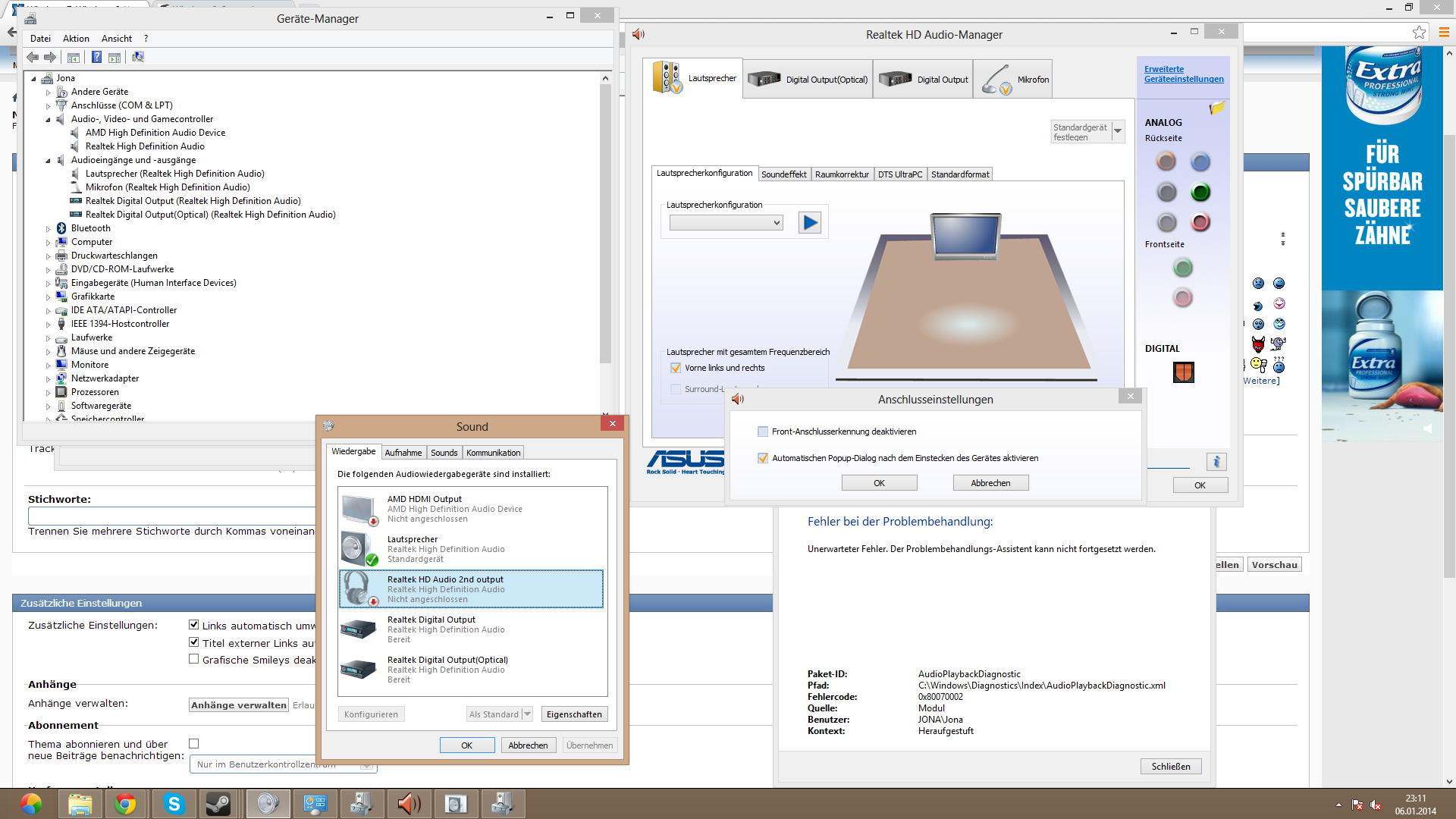The image size is (1456, 819).
Task: Click the Stichworte input field
Action: [x=171, y=516]
